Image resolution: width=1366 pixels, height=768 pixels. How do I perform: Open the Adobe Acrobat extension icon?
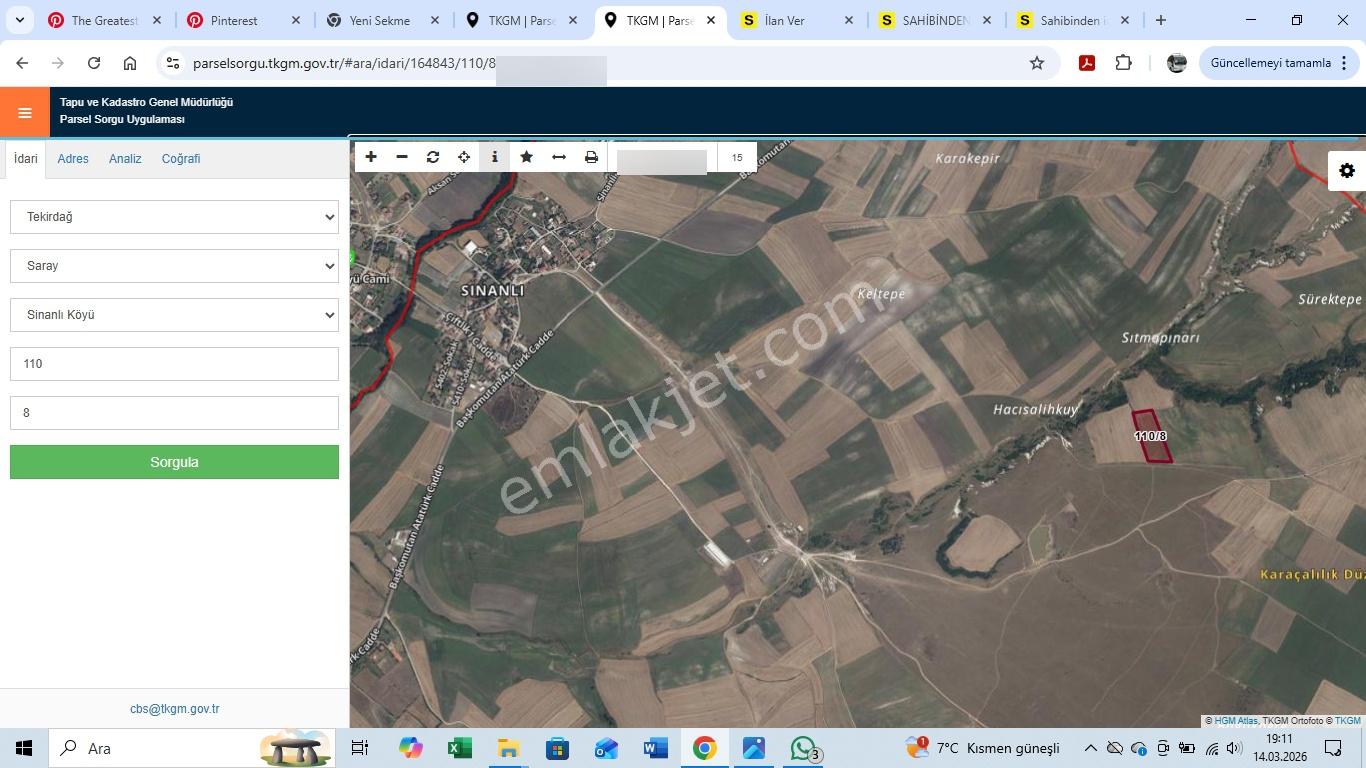click(1087, 63)
